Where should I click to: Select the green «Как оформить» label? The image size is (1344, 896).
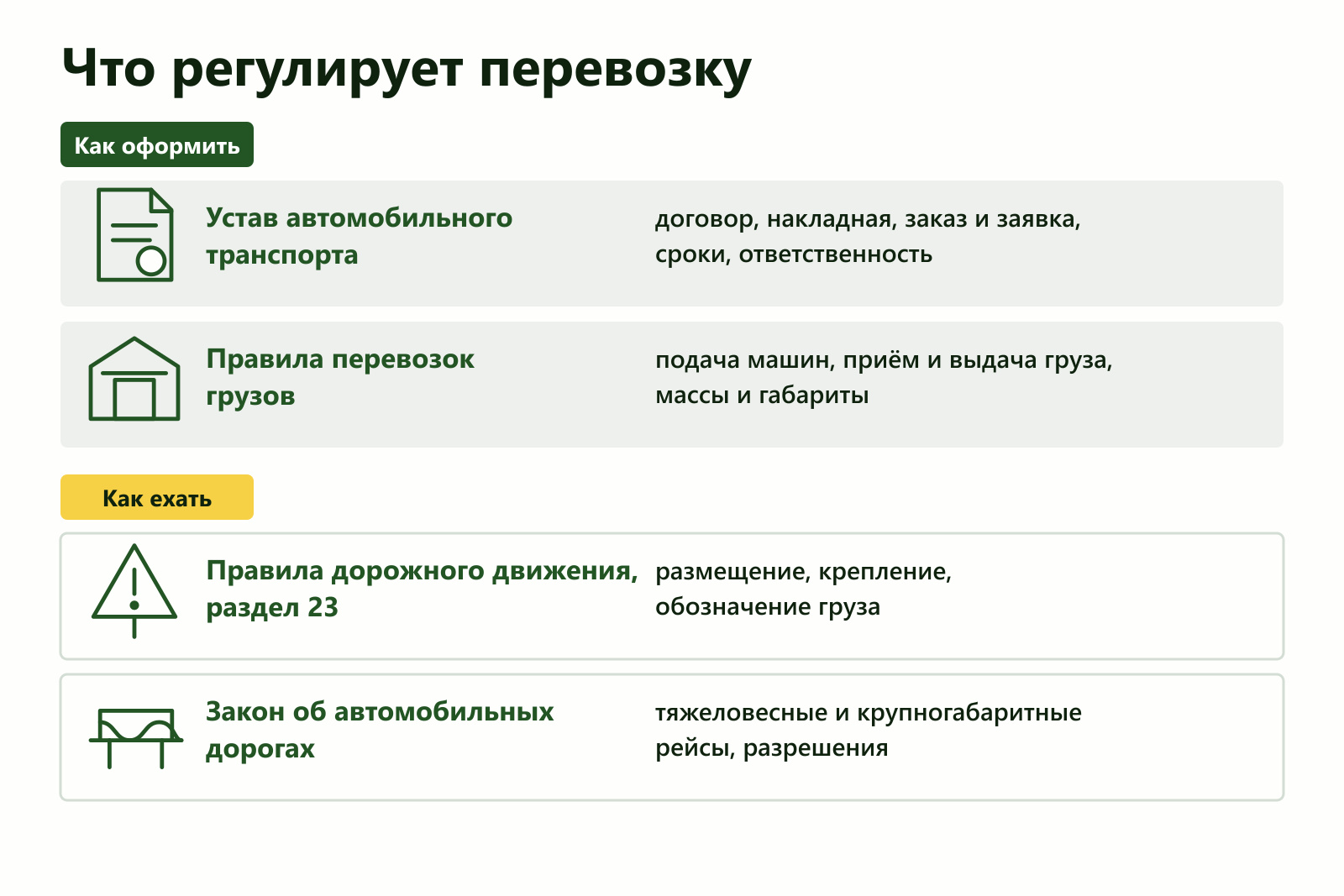coord(157,144)
